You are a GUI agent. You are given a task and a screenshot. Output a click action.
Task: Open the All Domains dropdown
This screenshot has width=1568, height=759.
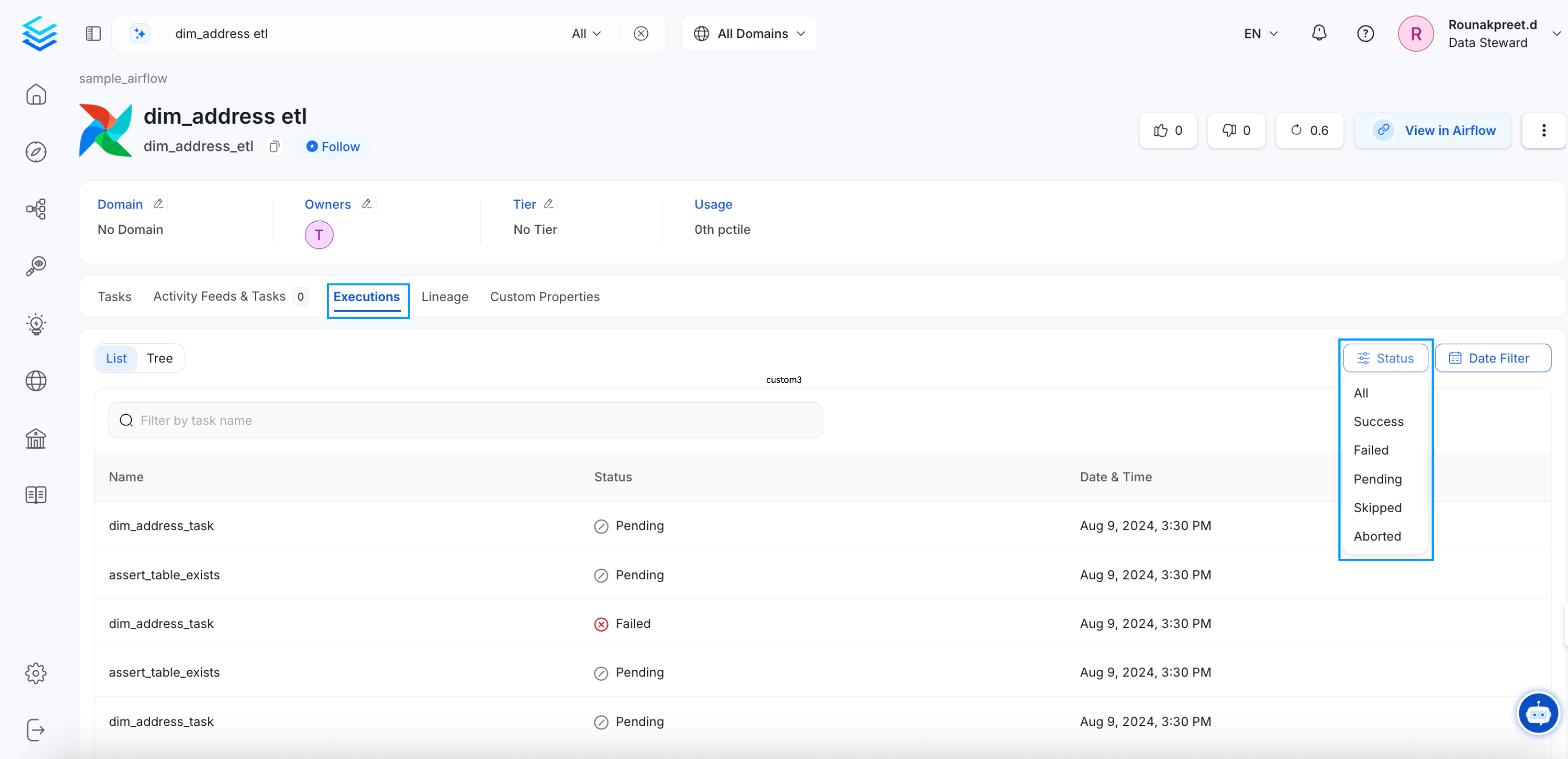coord(749,33)
